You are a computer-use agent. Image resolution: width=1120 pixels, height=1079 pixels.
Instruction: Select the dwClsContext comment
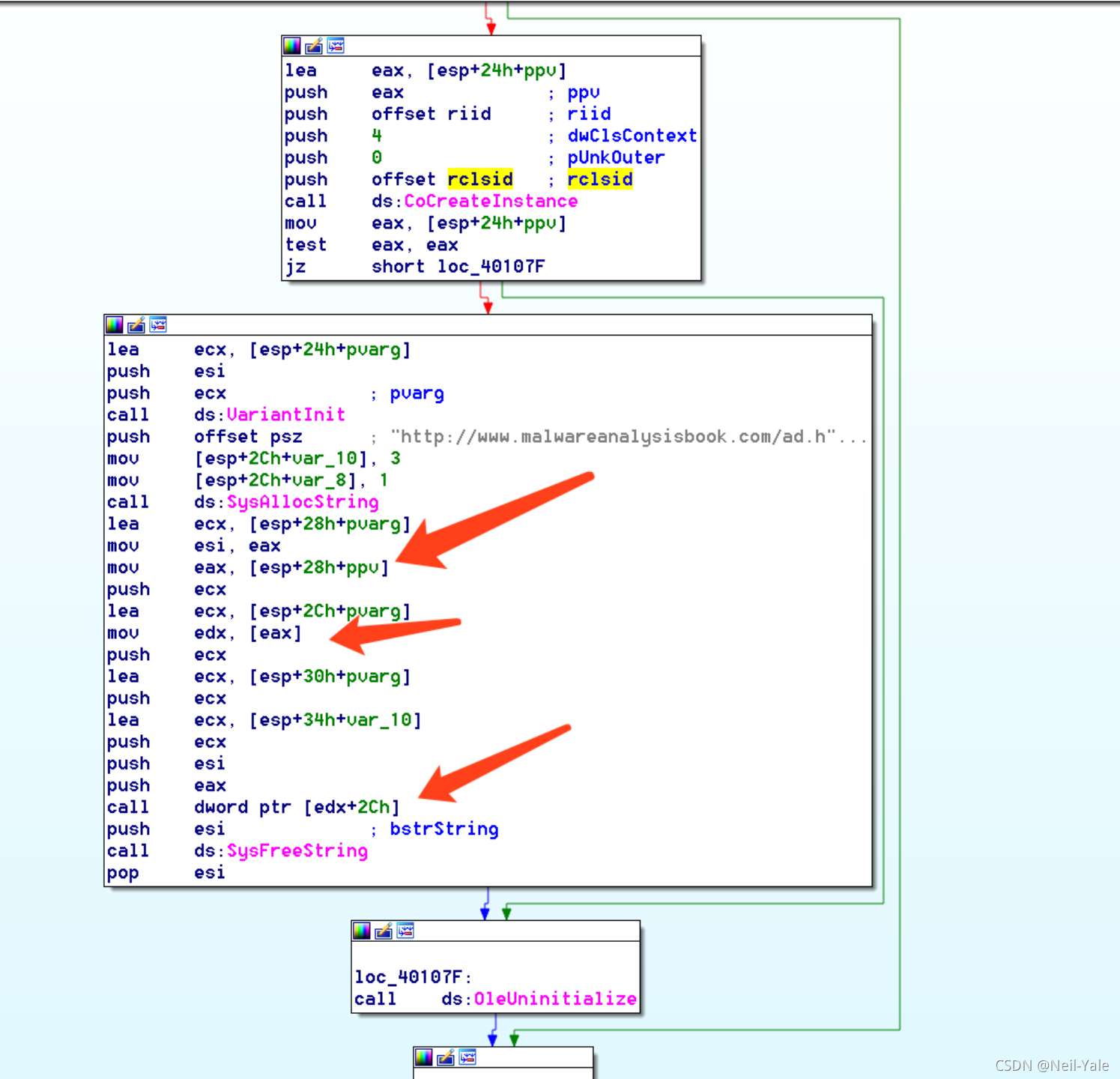point(632,136)
